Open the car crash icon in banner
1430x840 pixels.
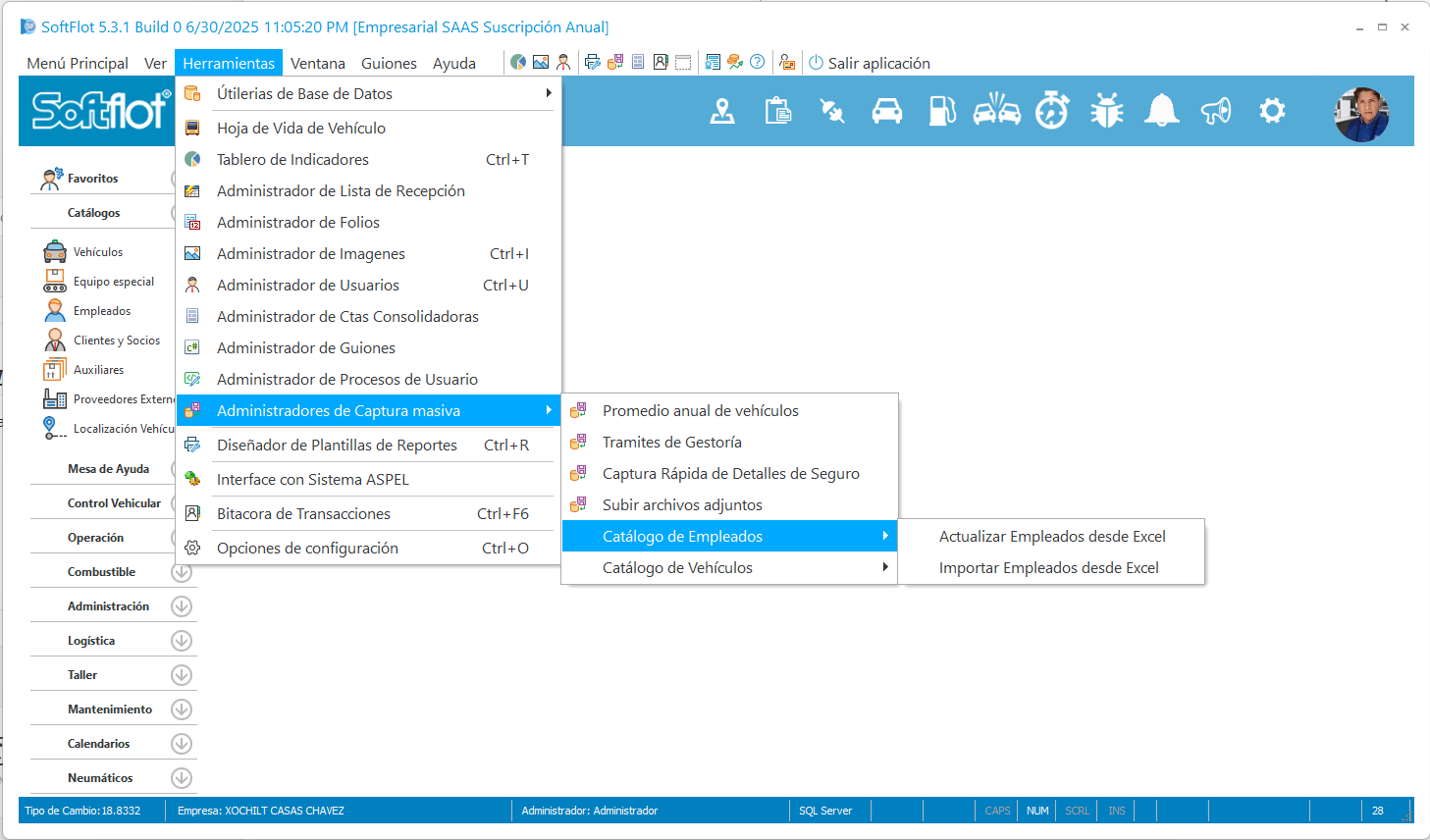[996, 112]
